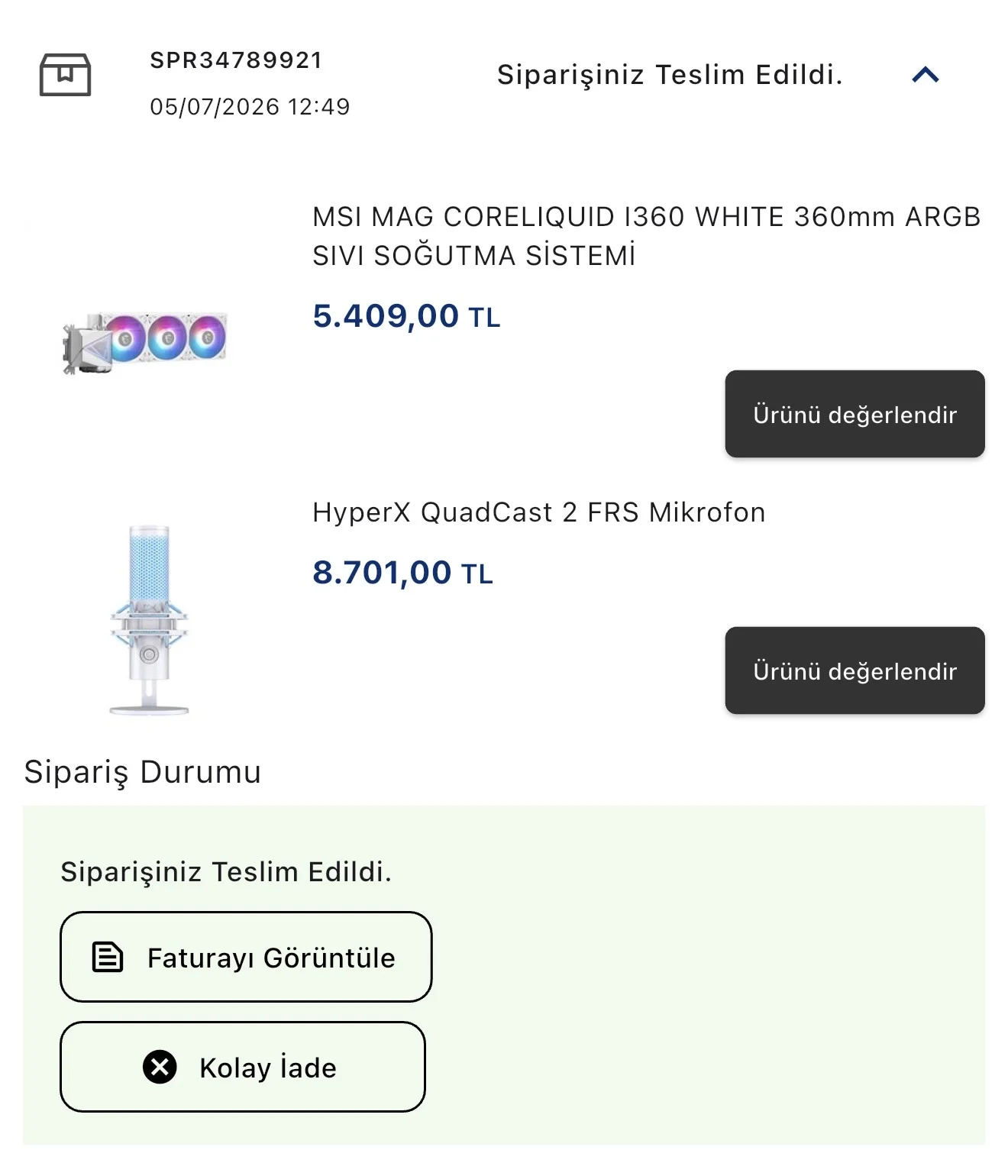Image resolution: width=1008 pixels, height=1176 pixels.
Task: Click the 'Faturayı Görüntüle' button
Action: pyautogui.click(x=246, y=957)
